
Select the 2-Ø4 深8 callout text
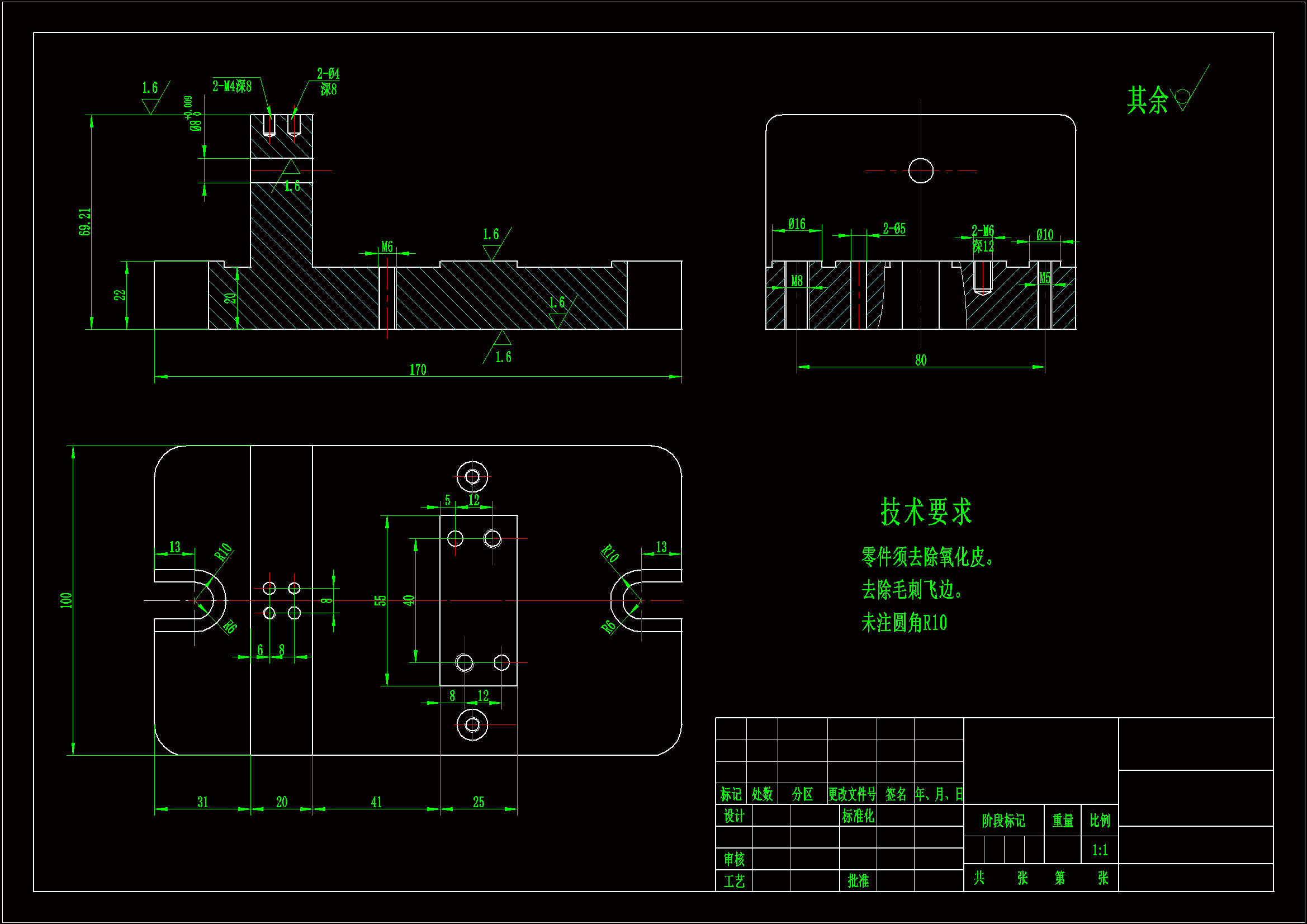point(329,82)
